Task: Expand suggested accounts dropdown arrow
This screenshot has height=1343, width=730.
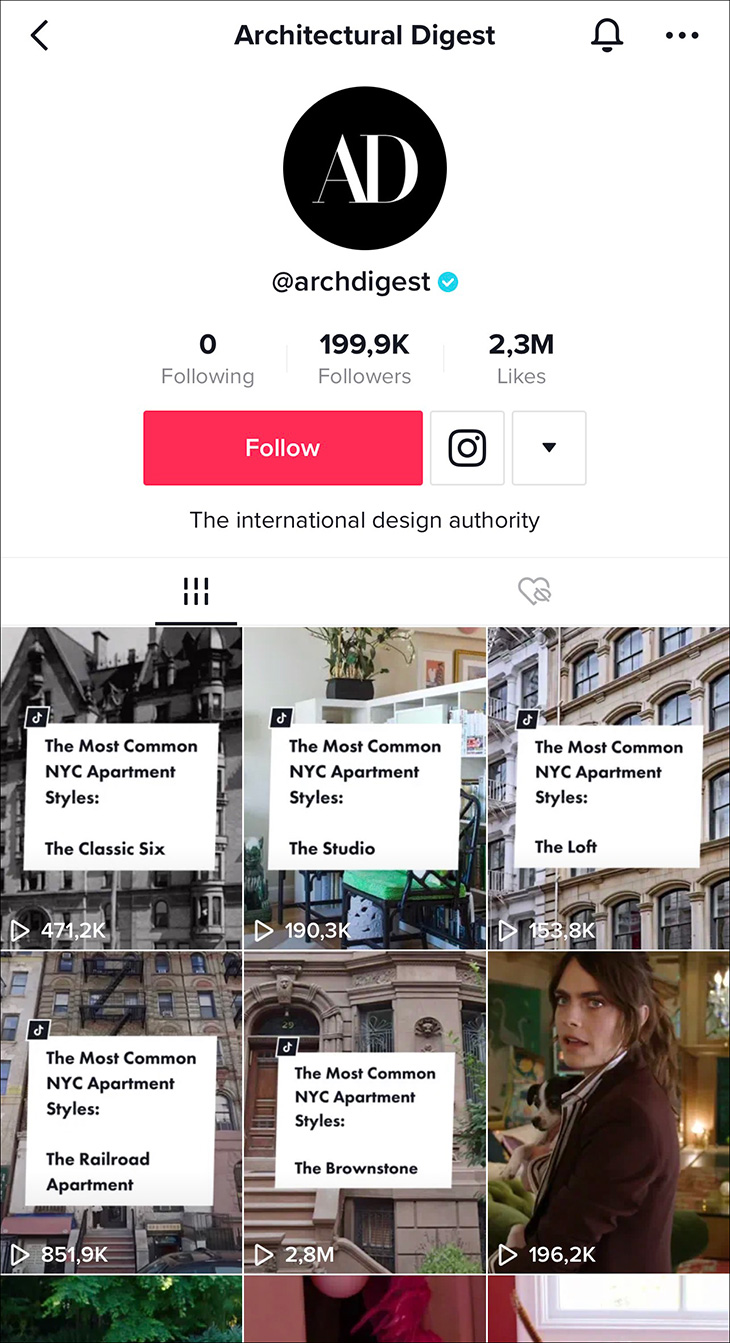Action: tap(549, 448)
